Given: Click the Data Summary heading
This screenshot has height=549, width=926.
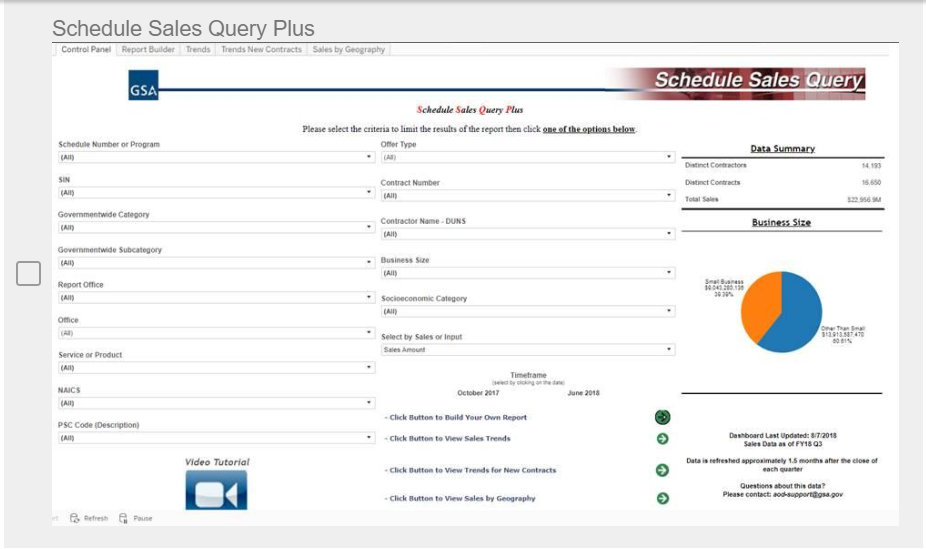Looking at the screenshot, I should 782,149.
